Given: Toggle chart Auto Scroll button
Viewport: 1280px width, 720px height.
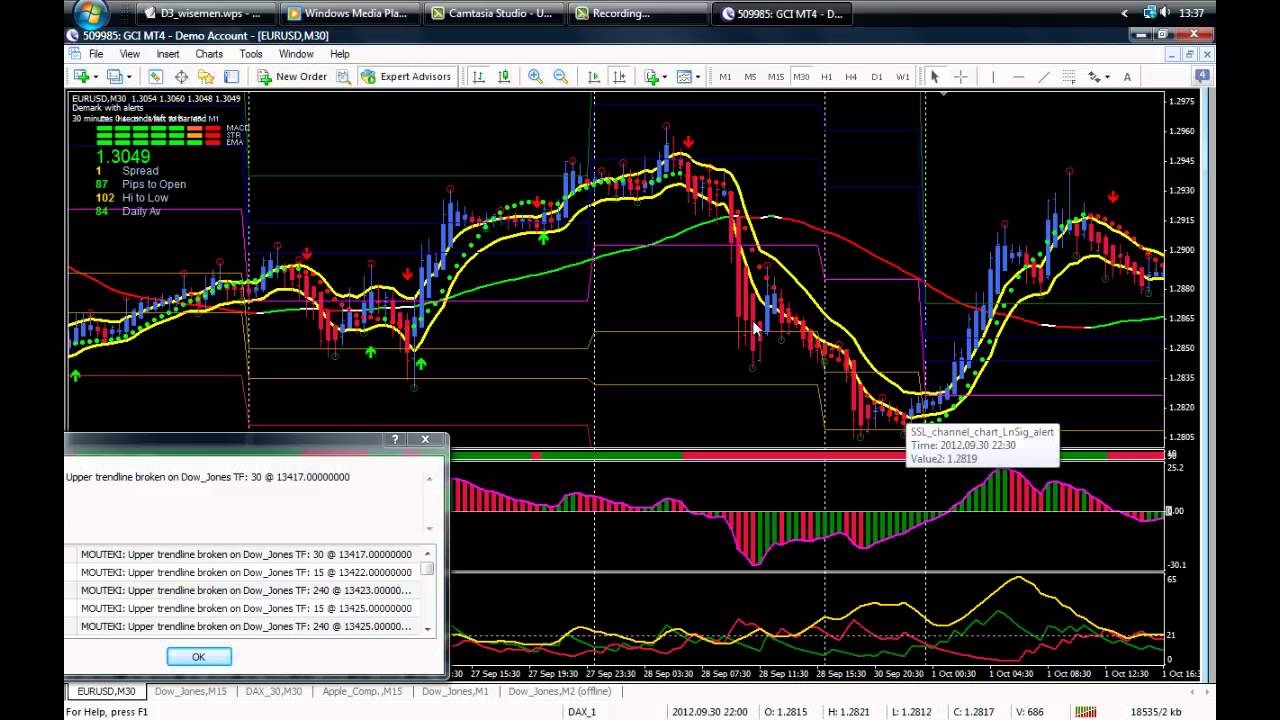Looking at the screenshot, I should click(594, 77).
